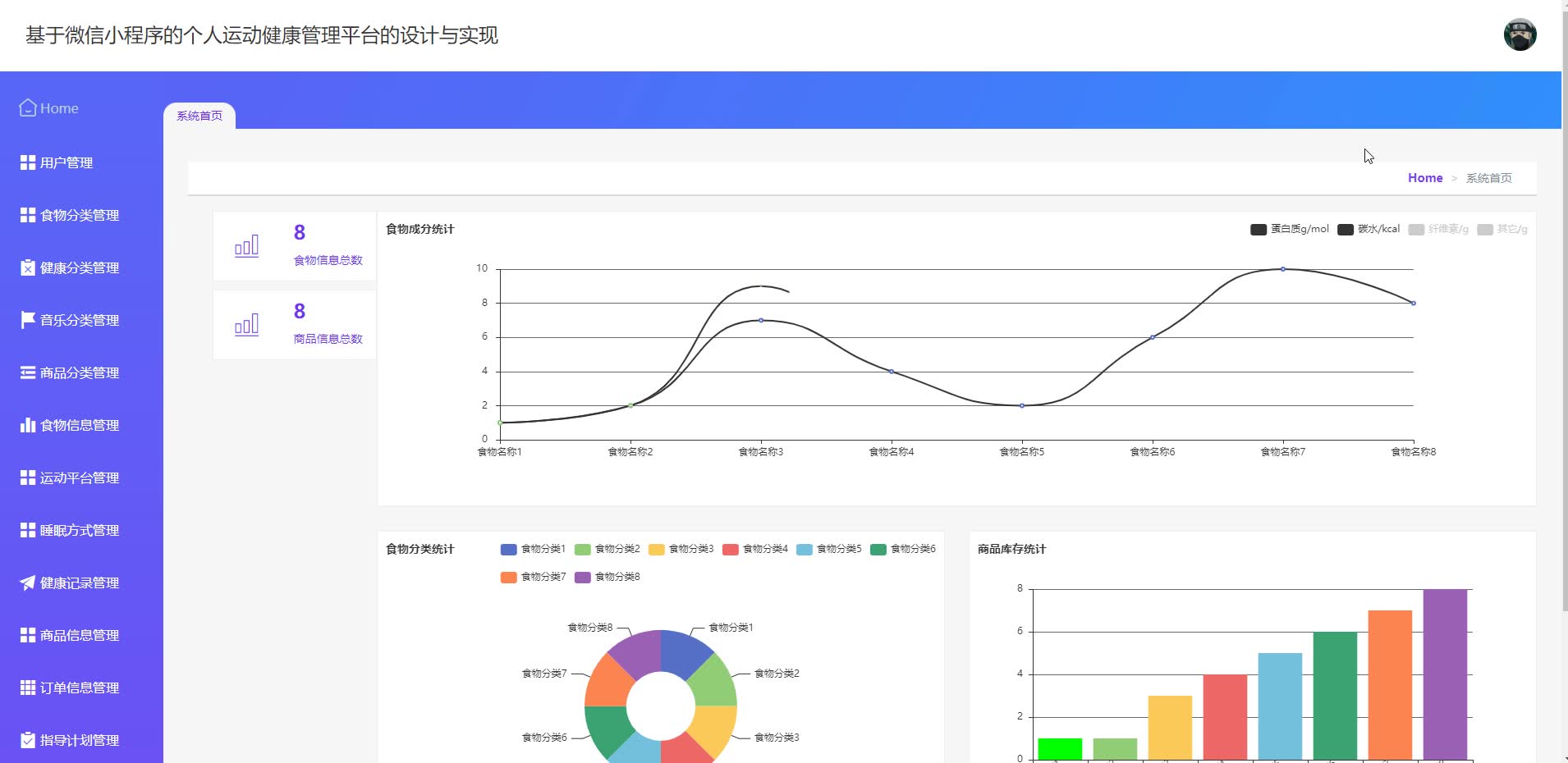Select the 音乐分类管理 flag icon
This screenshot has width=1568, height=763.
pos(26,320)
